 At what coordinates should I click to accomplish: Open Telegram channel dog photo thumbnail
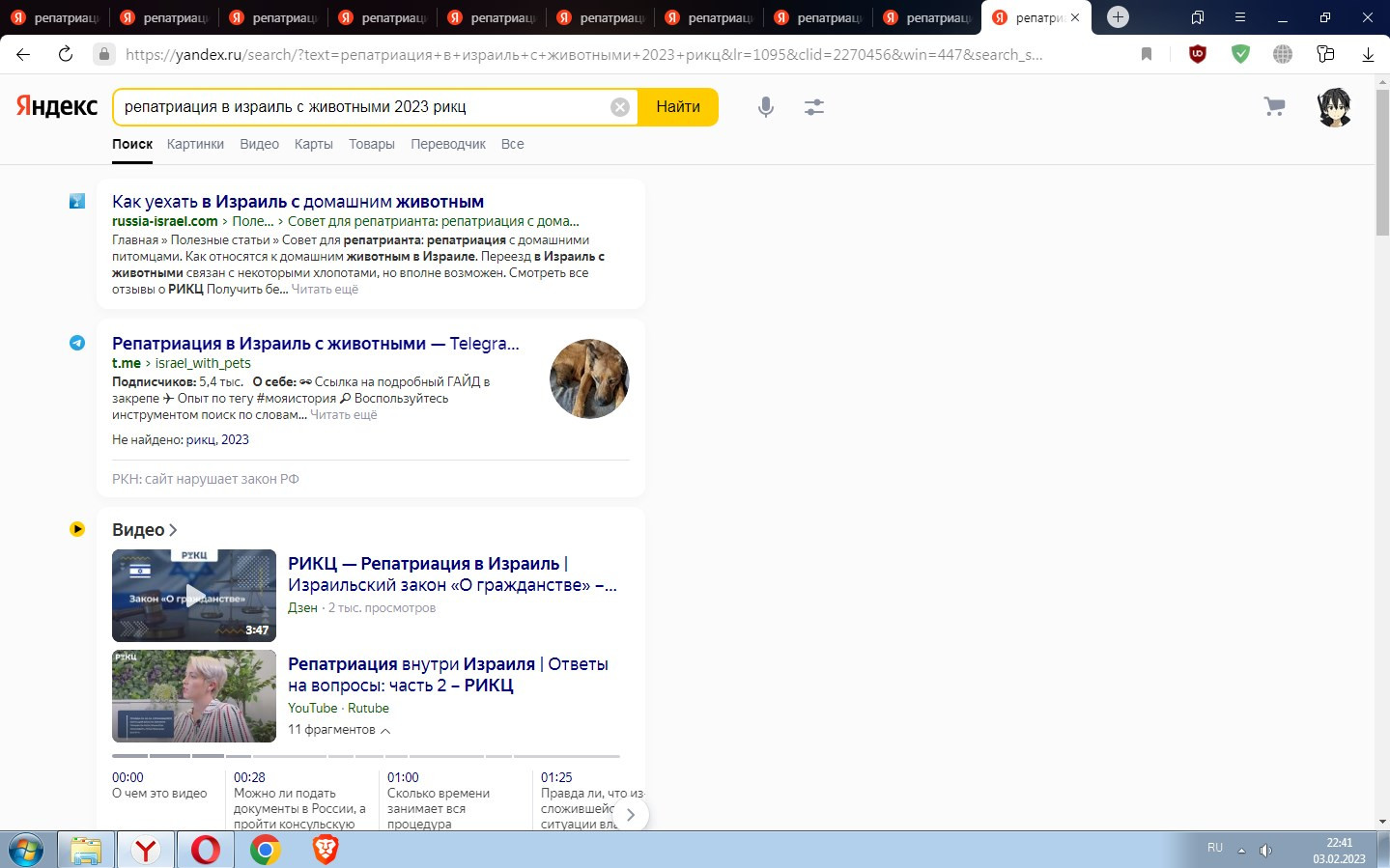tap(589, 378)
